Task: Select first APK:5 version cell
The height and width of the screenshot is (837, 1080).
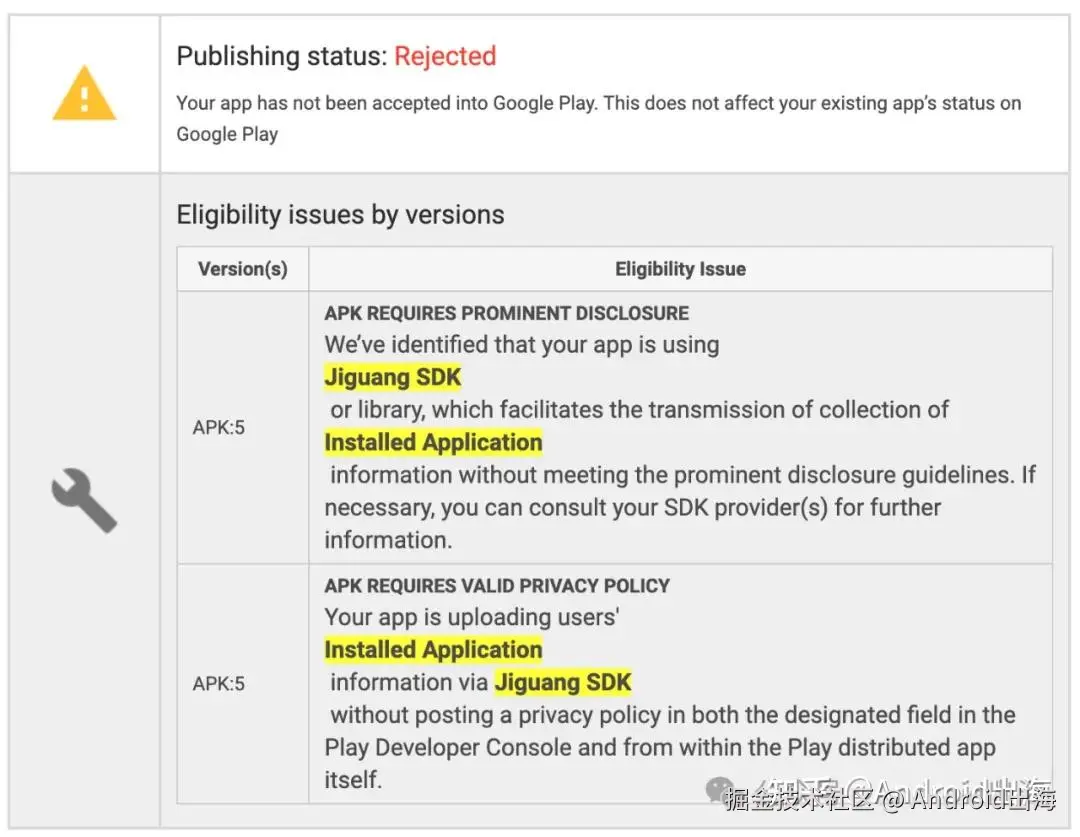Action: click(x=242, y=427)
